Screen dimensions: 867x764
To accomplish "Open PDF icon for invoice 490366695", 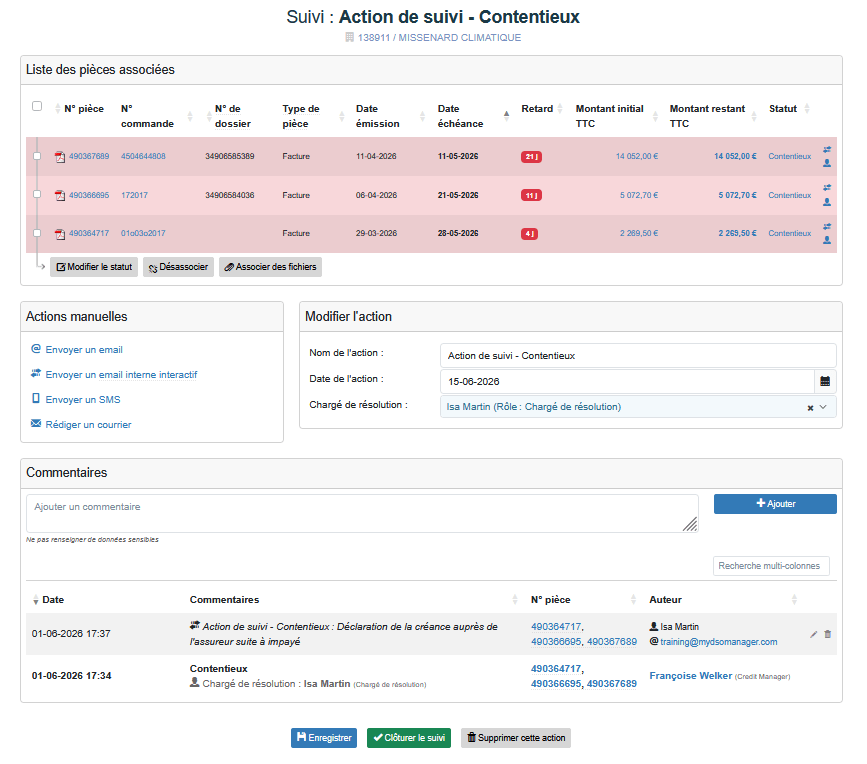I will coord(60,196).
